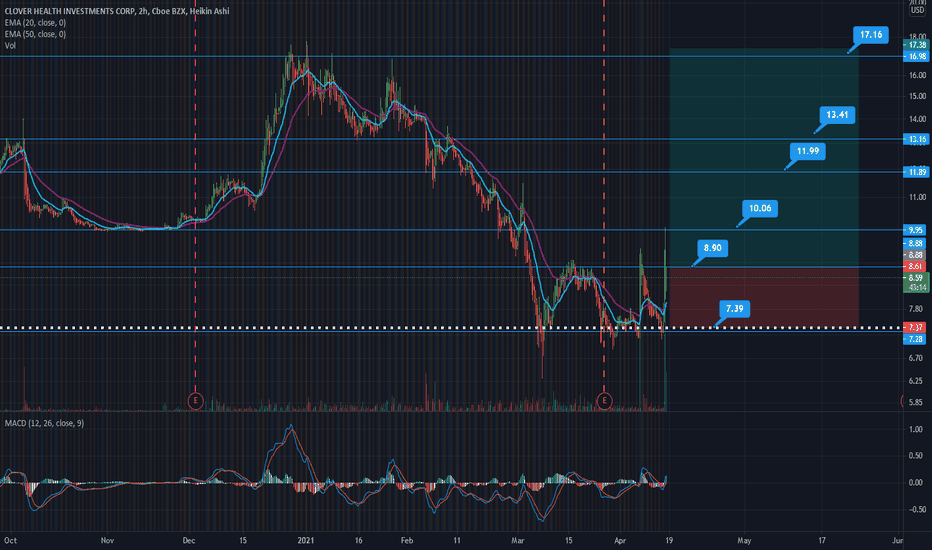
Task: Click the Nov date axis label
Action: 107,540
